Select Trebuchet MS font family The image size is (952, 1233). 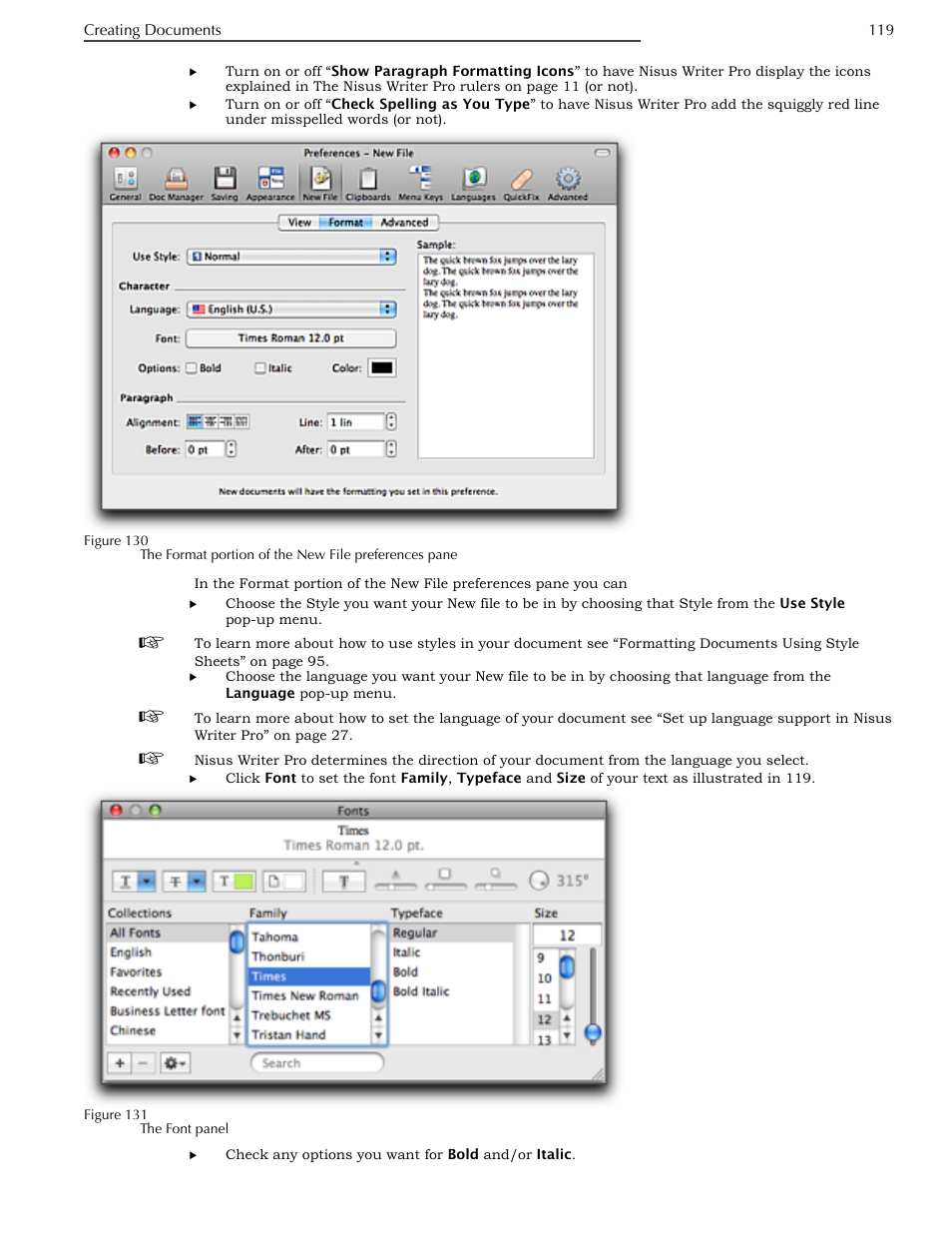(x=309, y=1015)
